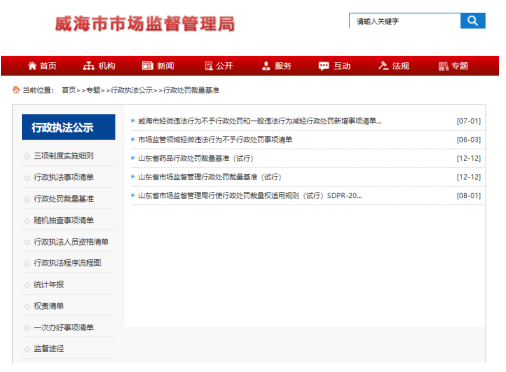
Task: Click the keyword search input field
Action: (405, 21)
